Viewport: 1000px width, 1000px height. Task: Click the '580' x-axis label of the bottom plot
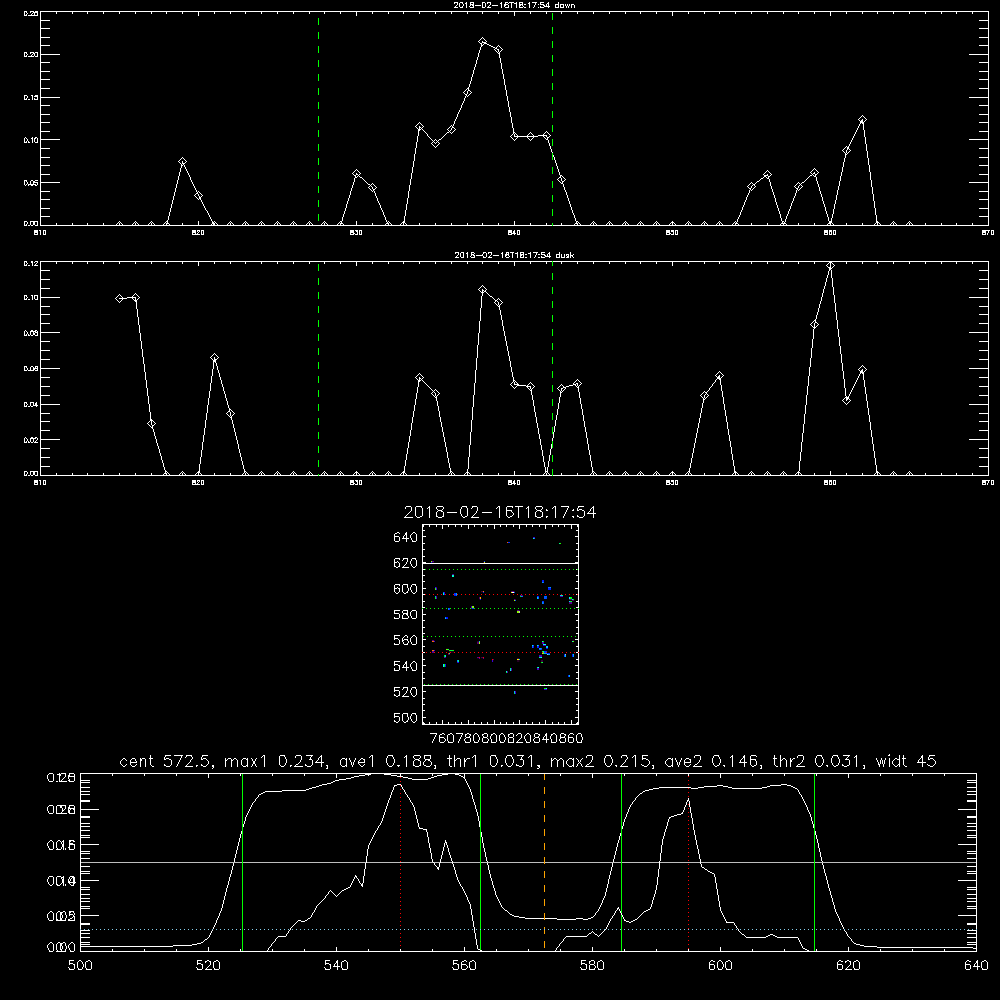592,966
